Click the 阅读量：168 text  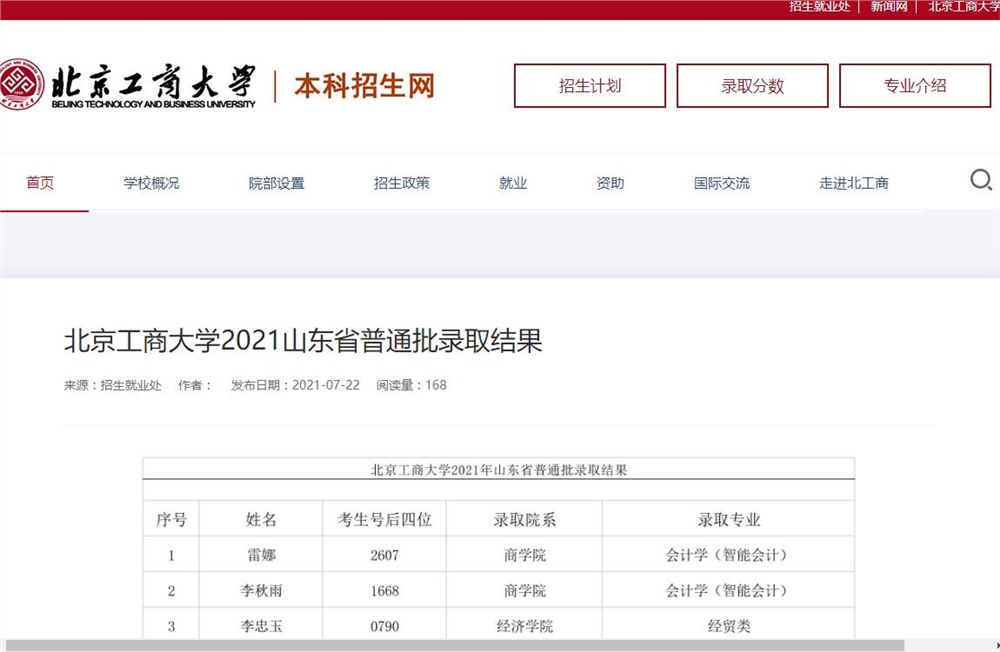[411, 385]
